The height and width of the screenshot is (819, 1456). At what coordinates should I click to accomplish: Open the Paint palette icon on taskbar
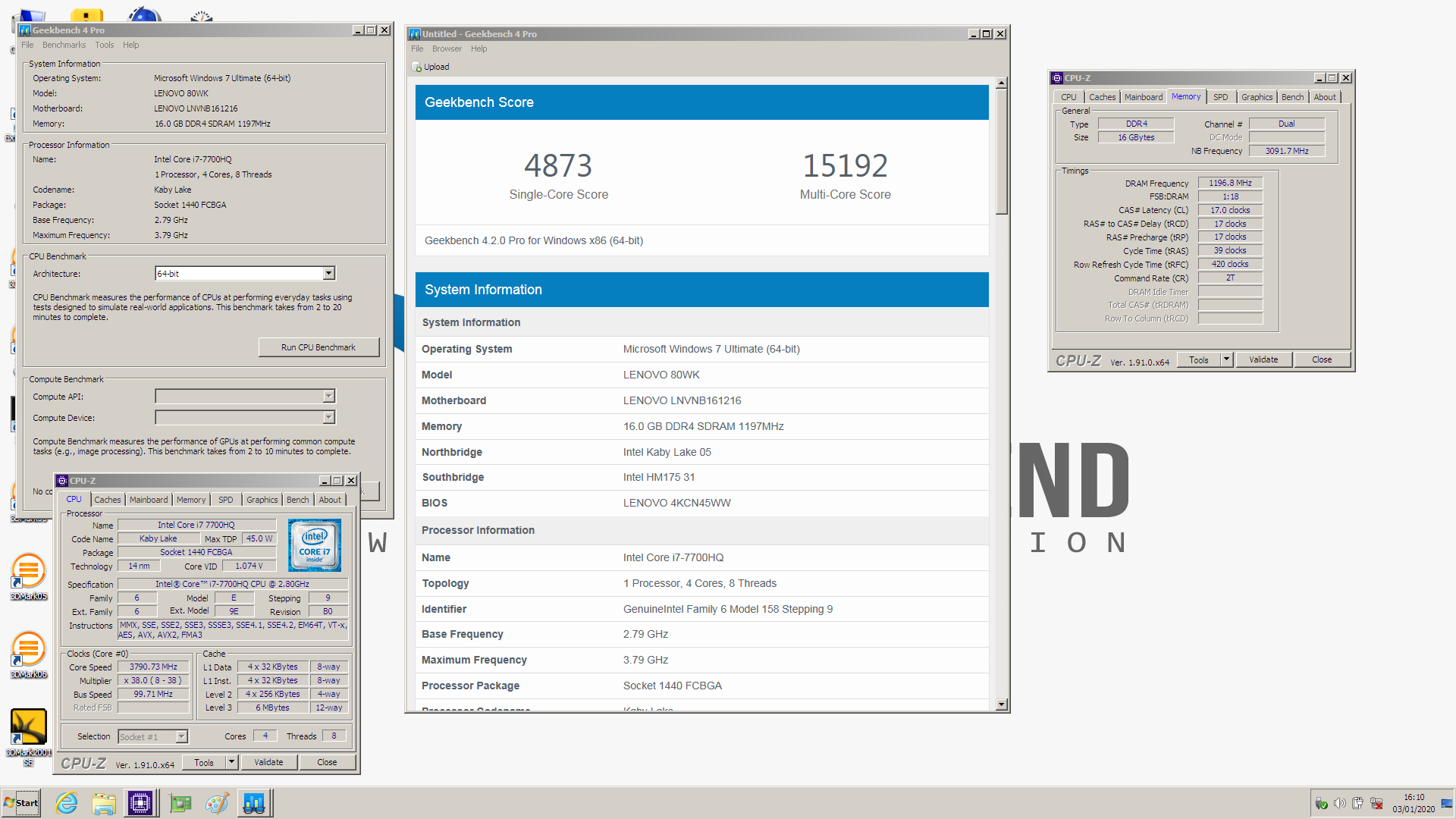click(x=217, y=803)
